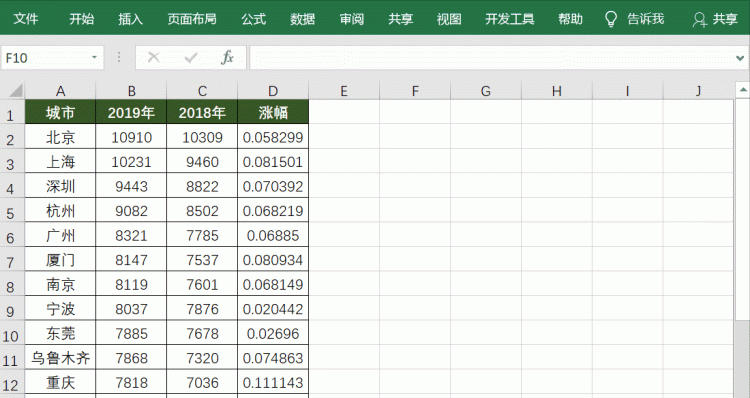750x398 pixels.
Task: Select row 5 header
Action: [12, 210]
